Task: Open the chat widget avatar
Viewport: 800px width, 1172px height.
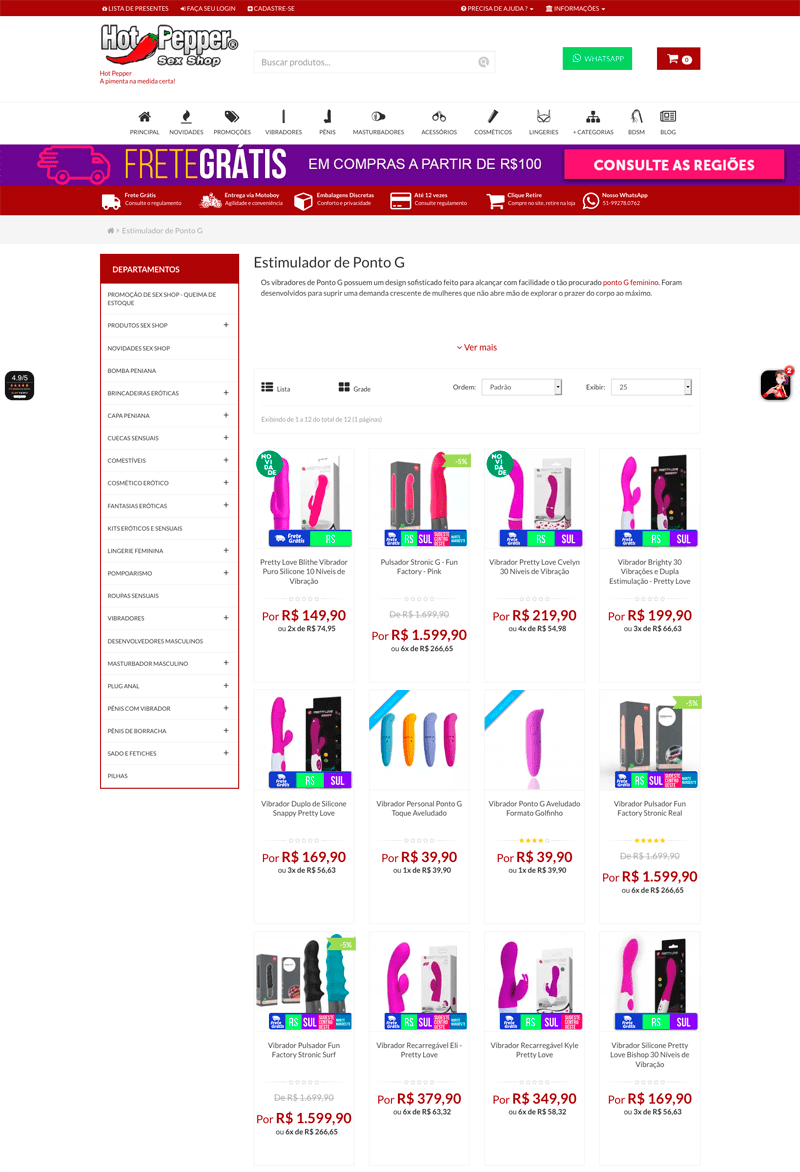Action: pyautogui.click(x=776, y=385)
